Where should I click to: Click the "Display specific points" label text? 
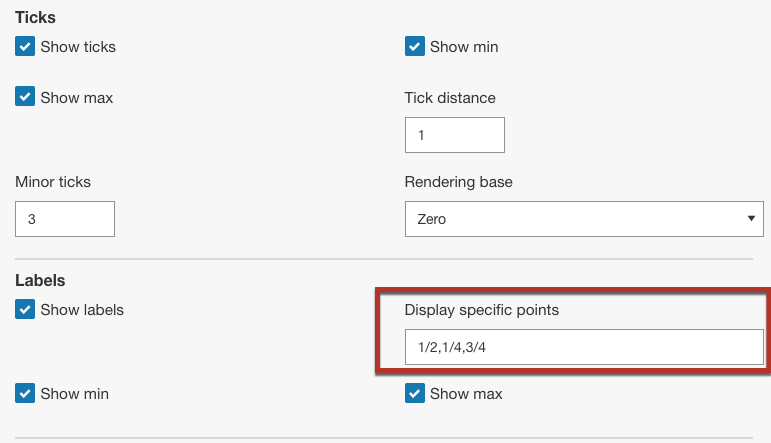click(481, 310)
